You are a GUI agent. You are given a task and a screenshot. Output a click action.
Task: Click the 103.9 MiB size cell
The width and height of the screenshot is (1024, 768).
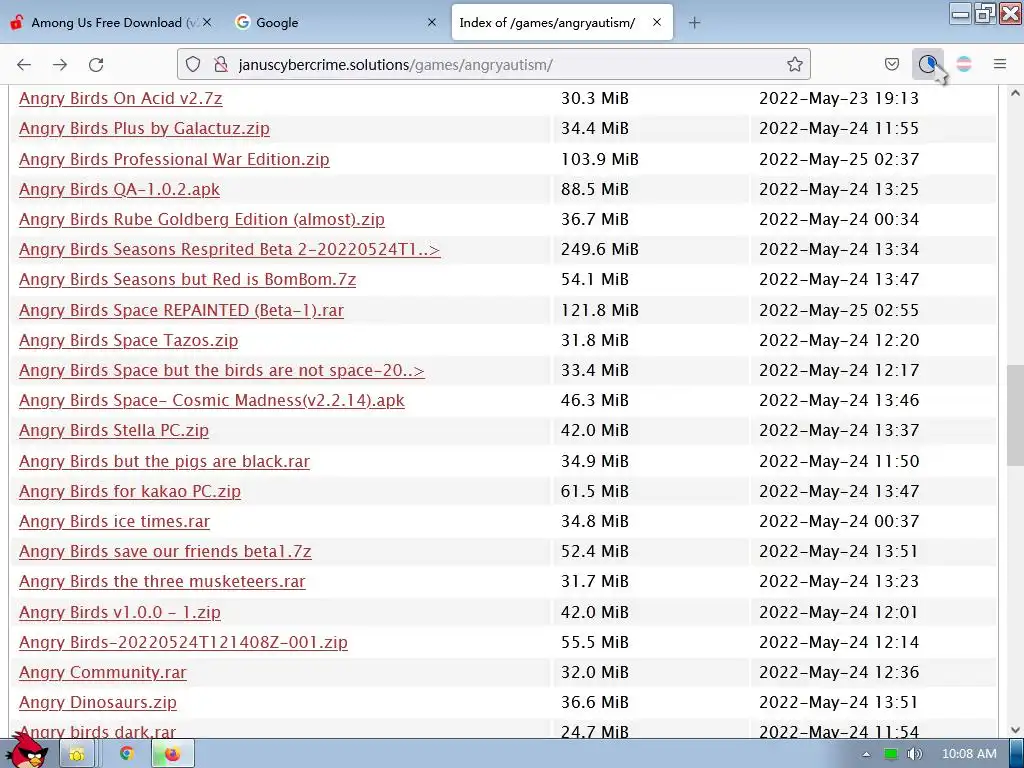[x=600, y=159]
